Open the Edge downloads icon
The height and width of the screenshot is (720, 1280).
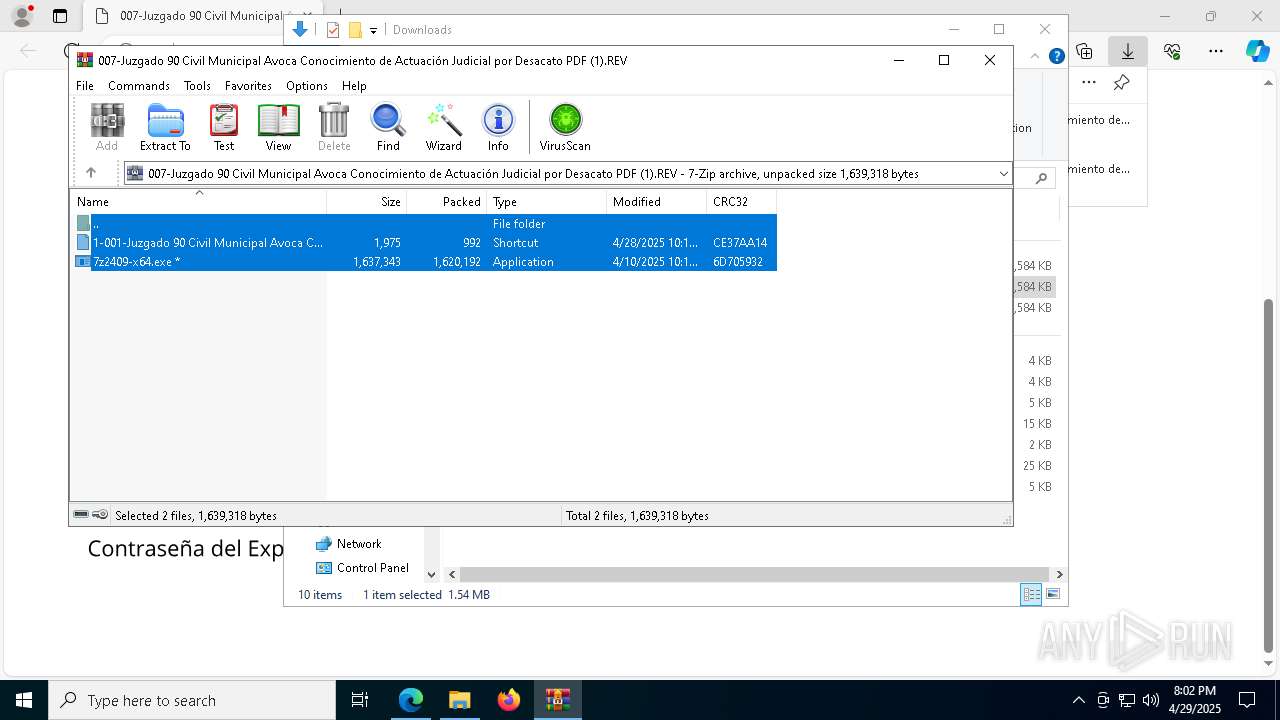click(1128, 50)
